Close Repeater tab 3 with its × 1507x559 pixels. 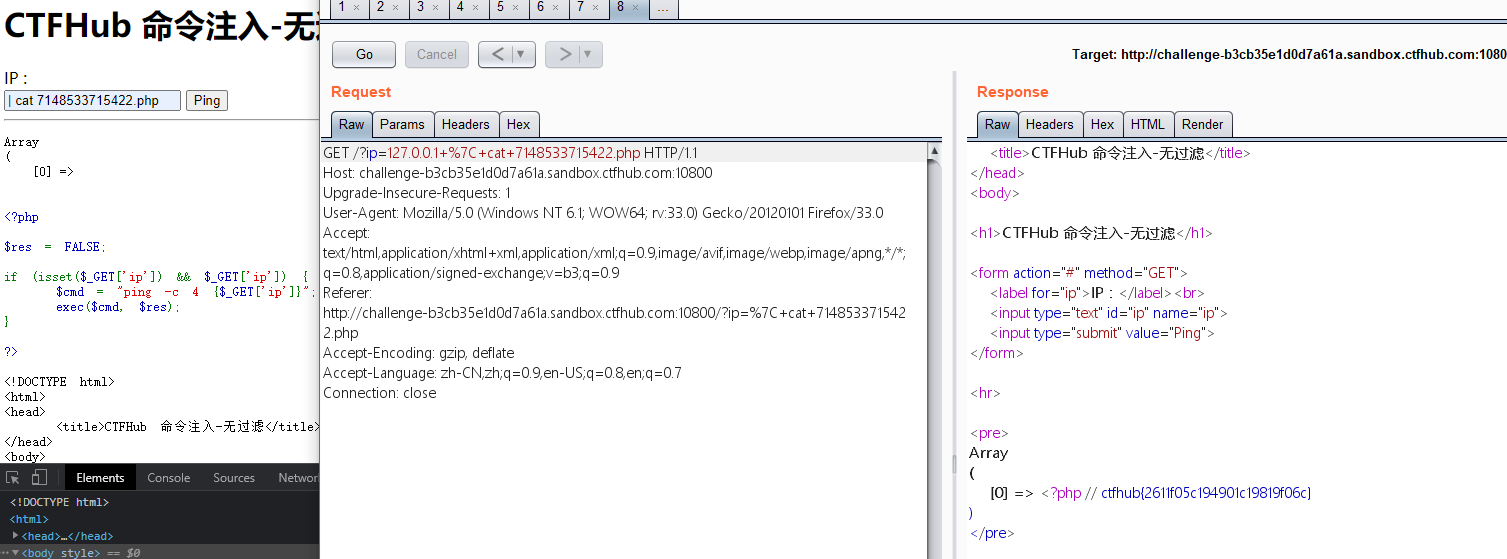[x=436, y=7]
